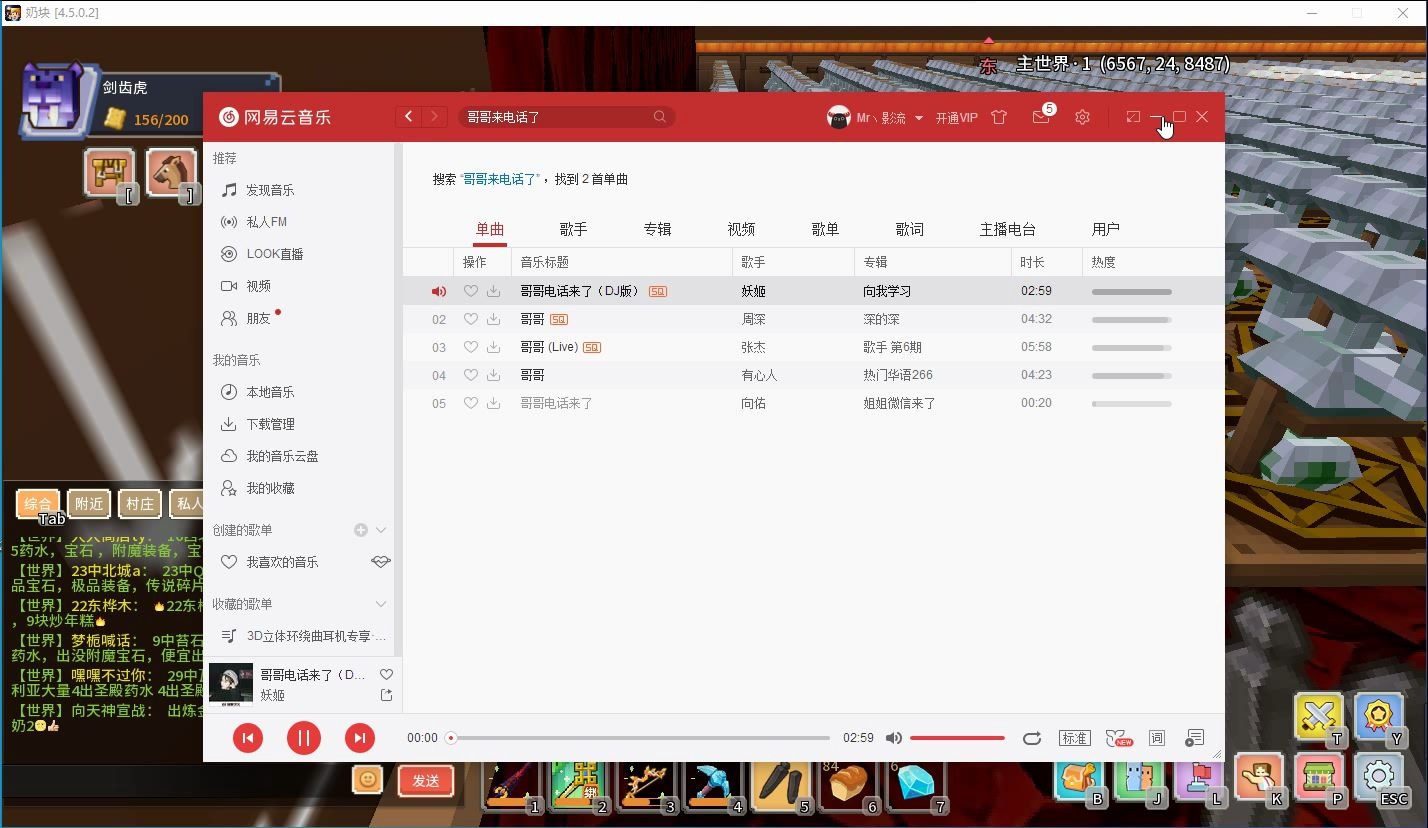
Task: Switch to the 视频 results tab
Action: (x=741, y=229)
